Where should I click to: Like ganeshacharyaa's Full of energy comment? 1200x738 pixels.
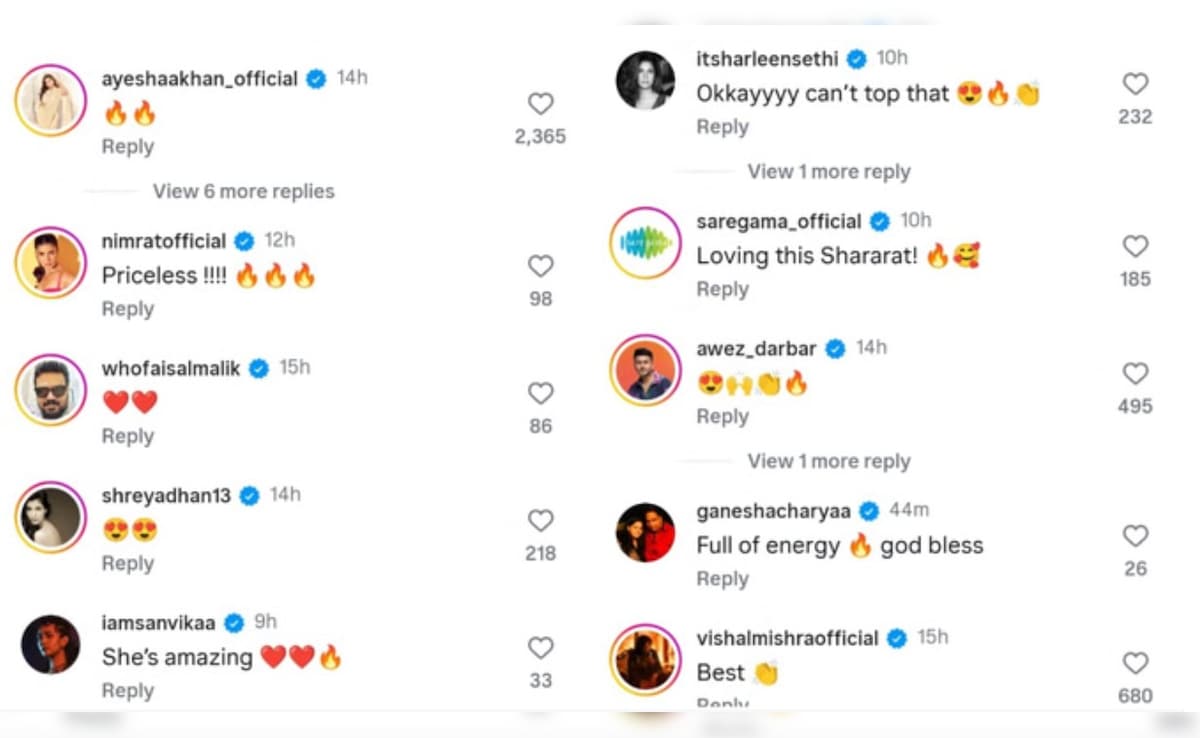pos(1135,536)
